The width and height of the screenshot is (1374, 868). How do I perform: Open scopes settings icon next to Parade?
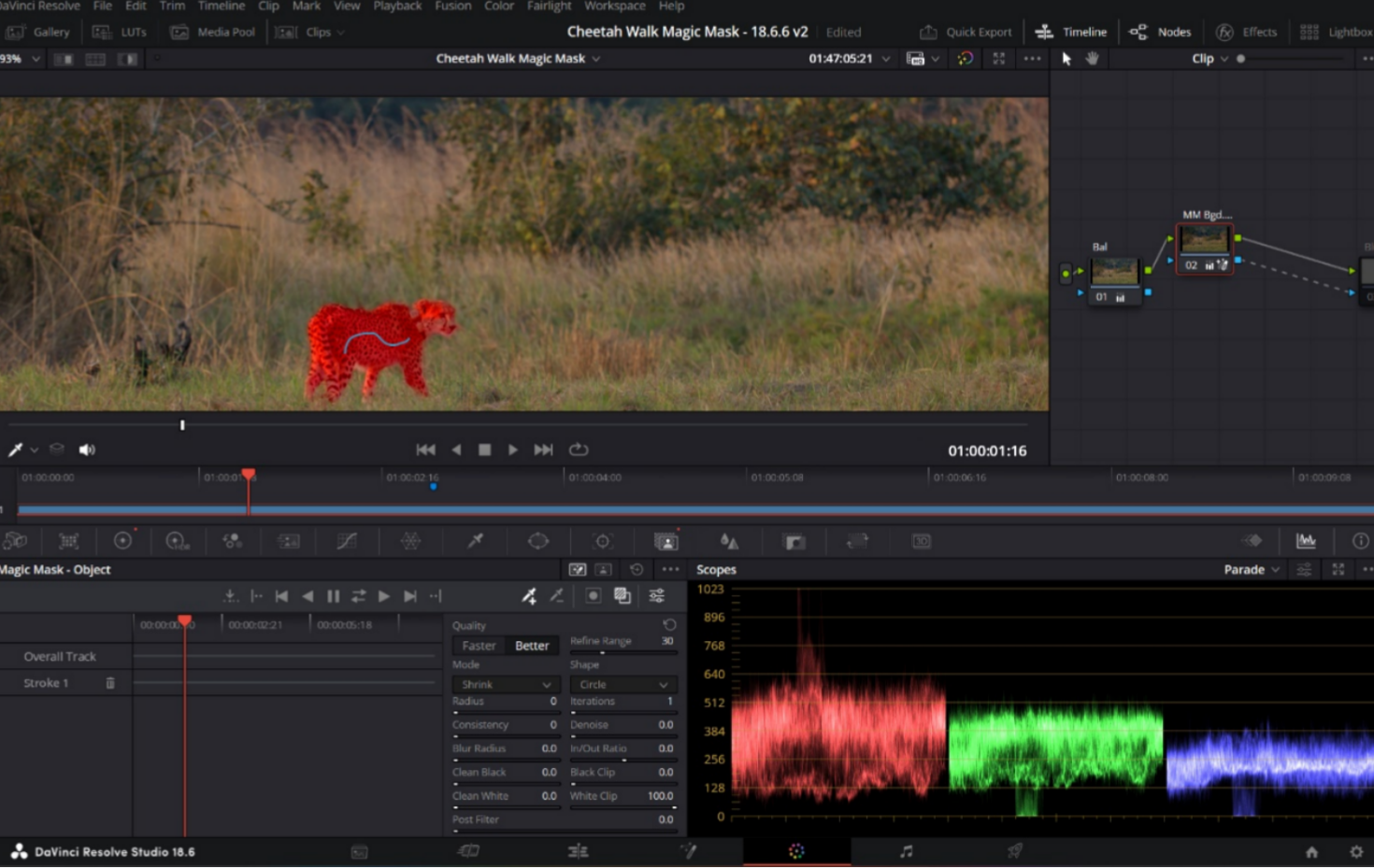point(1304,570)
